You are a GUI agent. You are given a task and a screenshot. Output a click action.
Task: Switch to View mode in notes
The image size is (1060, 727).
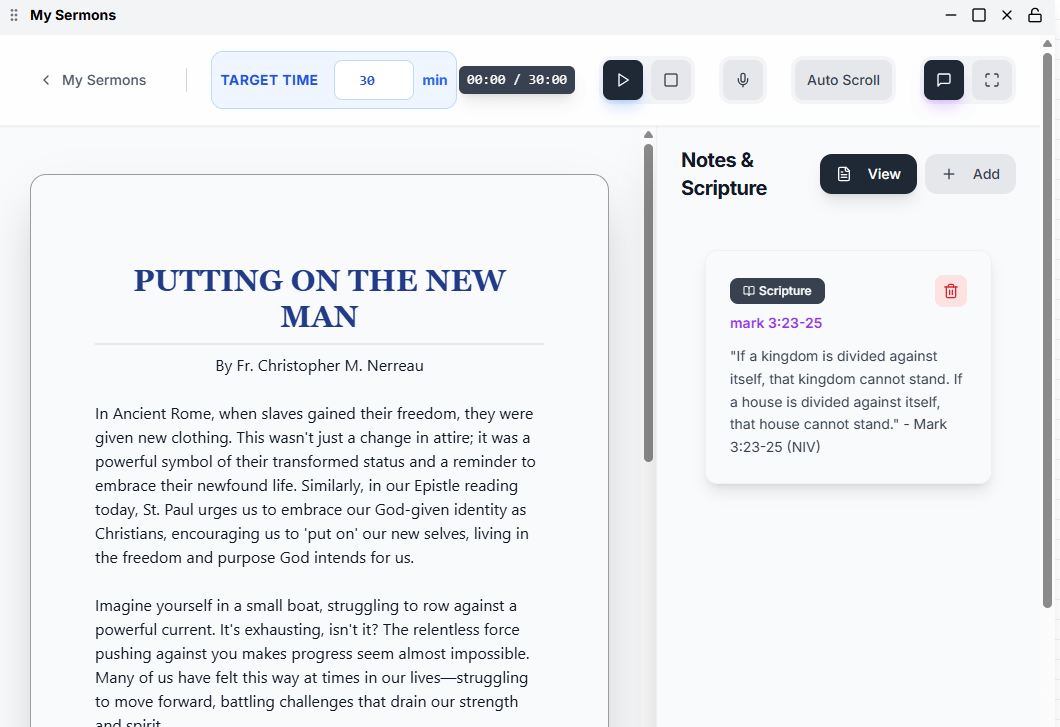click(868, 174)
